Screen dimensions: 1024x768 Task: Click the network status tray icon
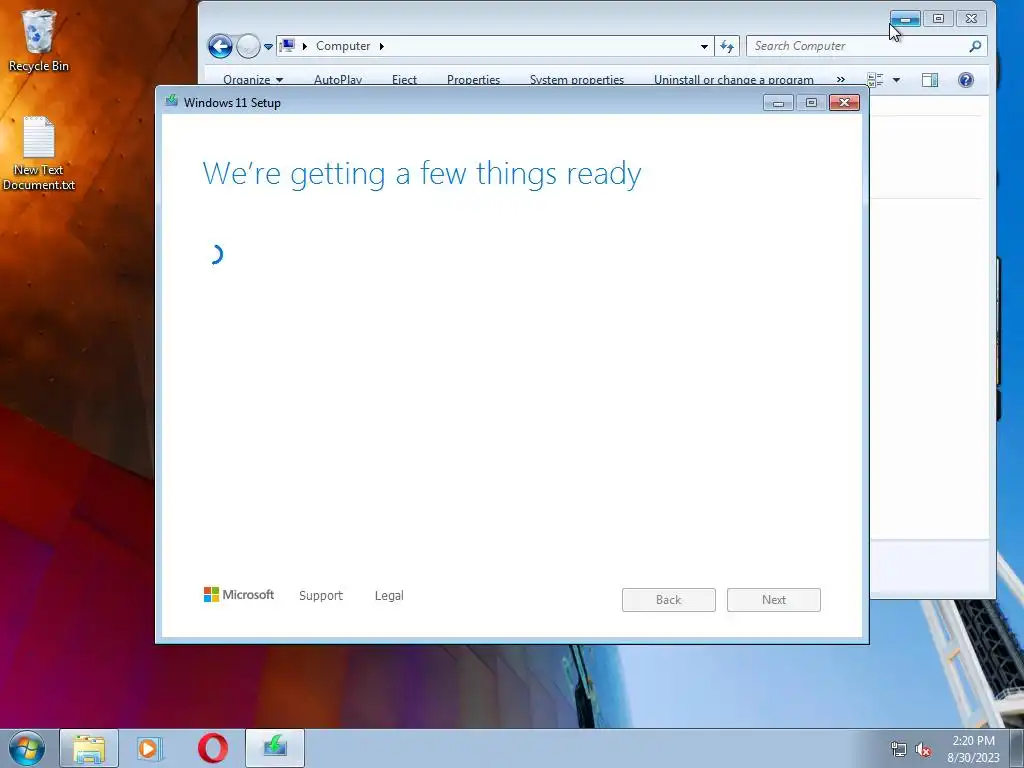tap(899, 750)
